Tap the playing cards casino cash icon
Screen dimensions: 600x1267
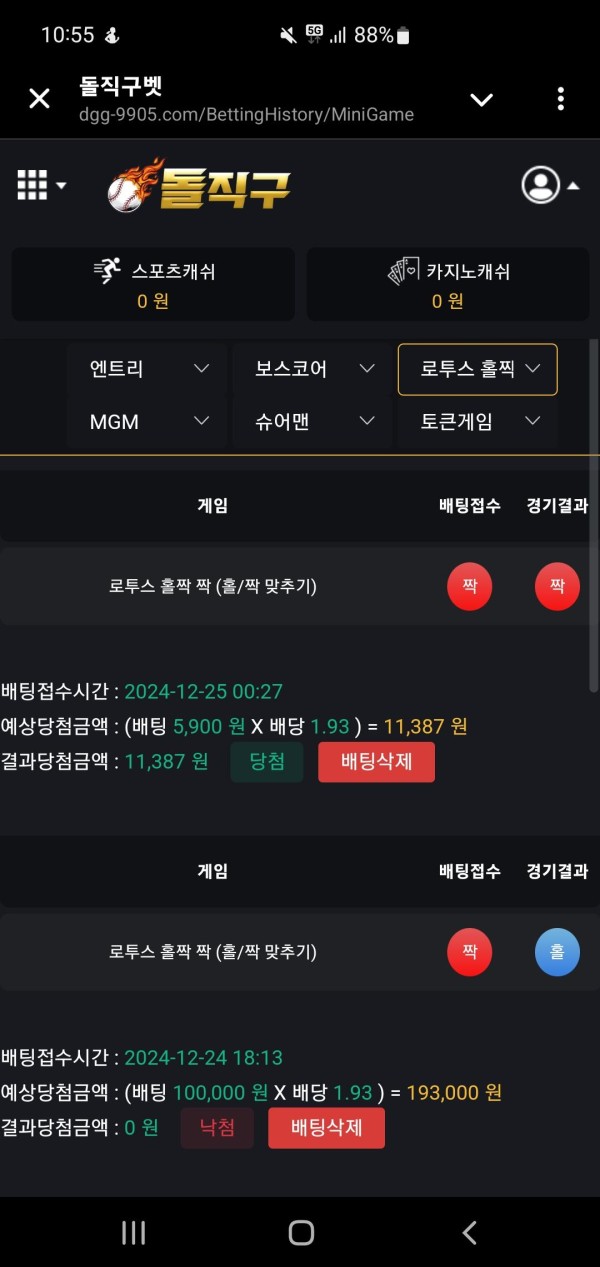coord(403,271)
